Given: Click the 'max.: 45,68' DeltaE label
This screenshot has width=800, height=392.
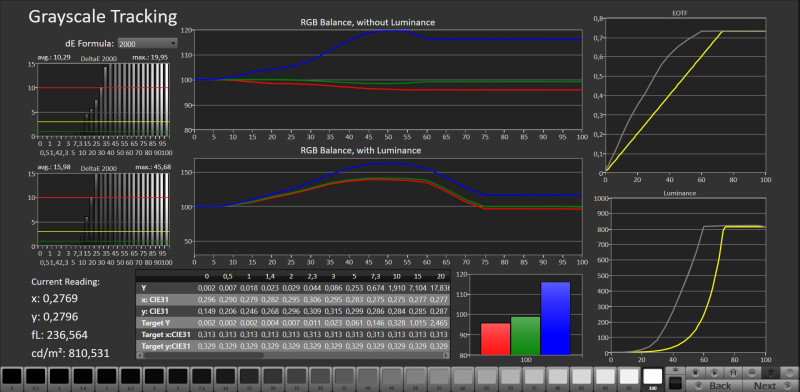Looking at the screenshot, I should 152,167.
